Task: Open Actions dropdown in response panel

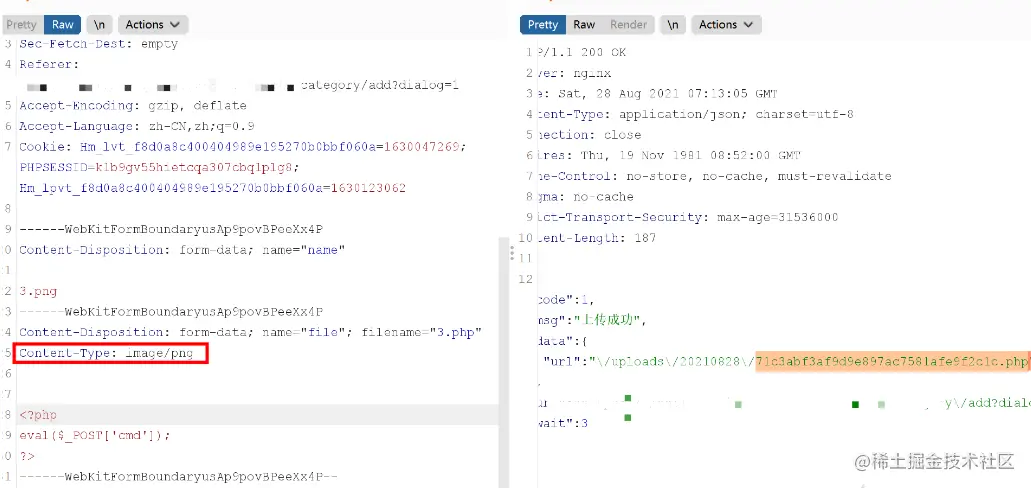Action: tap(727, 25)
